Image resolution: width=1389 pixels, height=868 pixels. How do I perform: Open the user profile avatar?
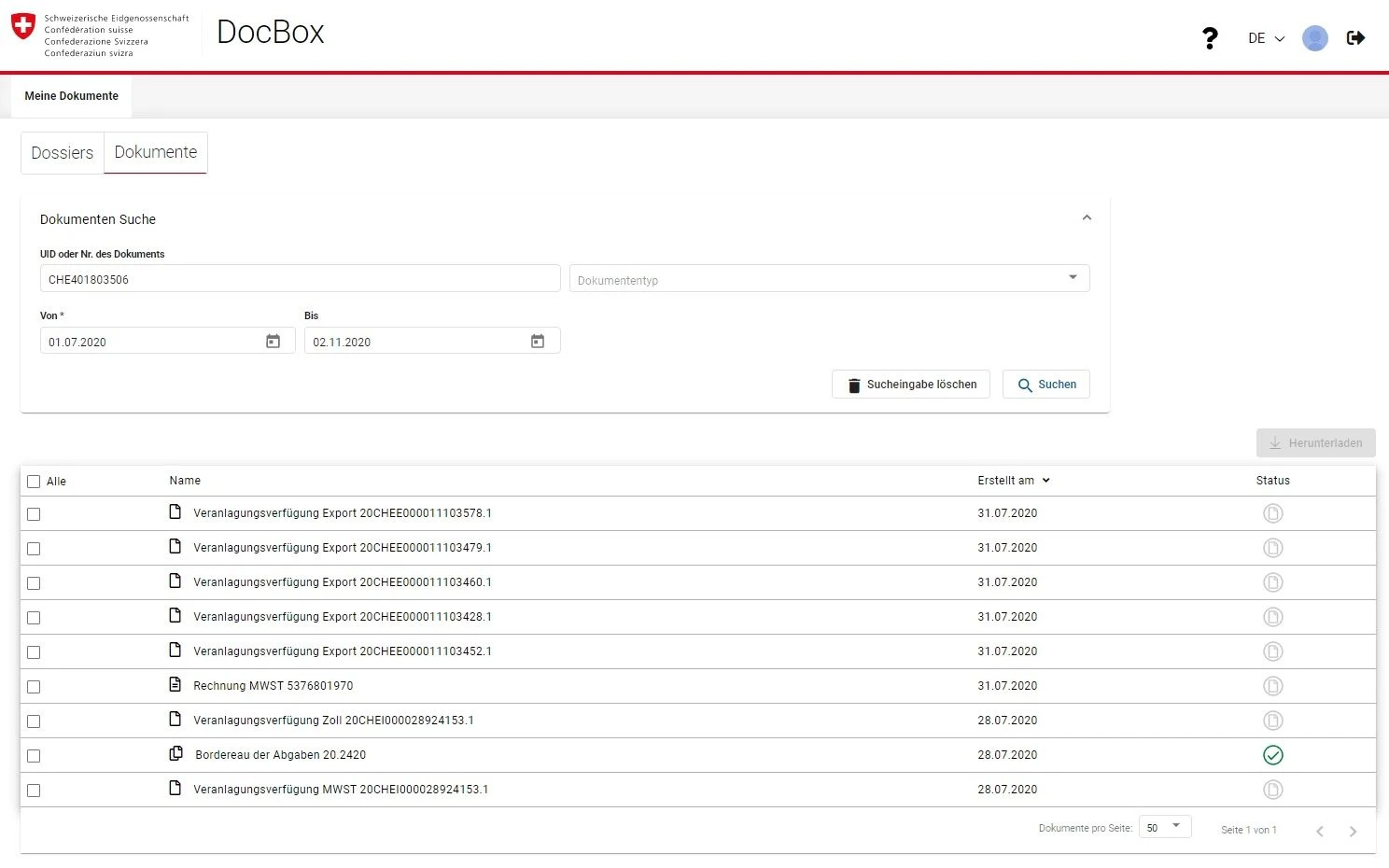coord(1314,38)
